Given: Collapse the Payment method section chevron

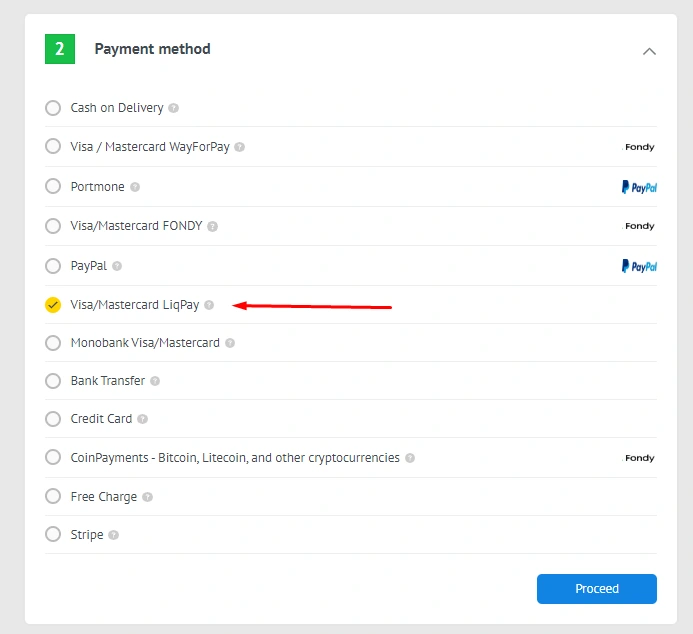Looking at the screenshot, I should click(649, 51).
